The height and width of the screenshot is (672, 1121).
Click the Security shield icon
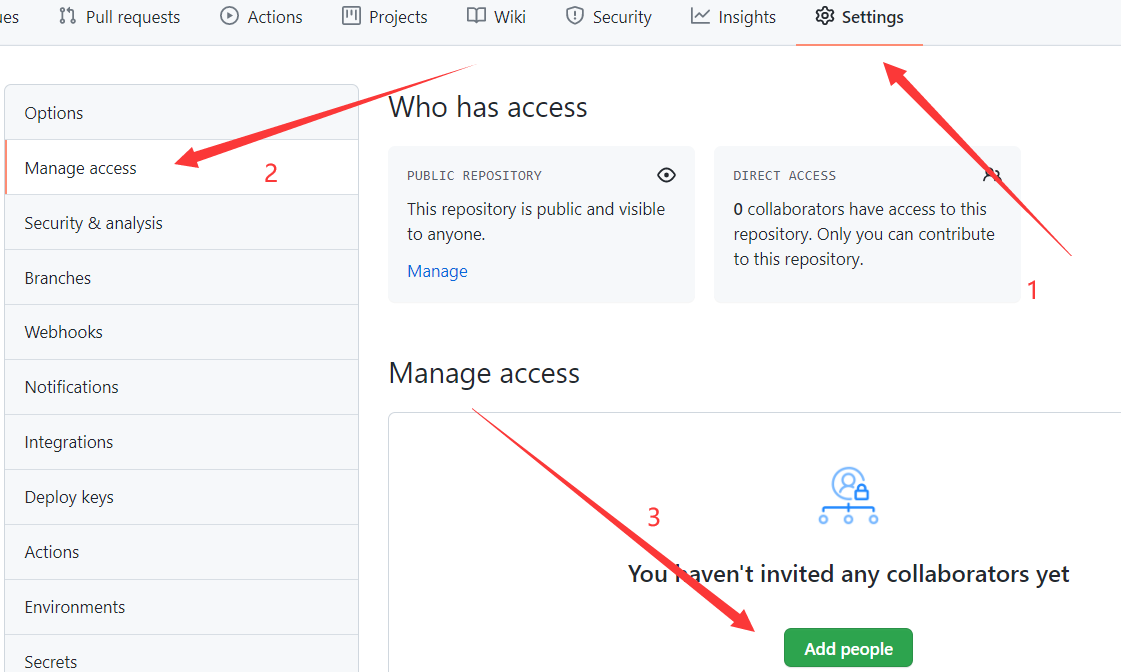point(574,16)
